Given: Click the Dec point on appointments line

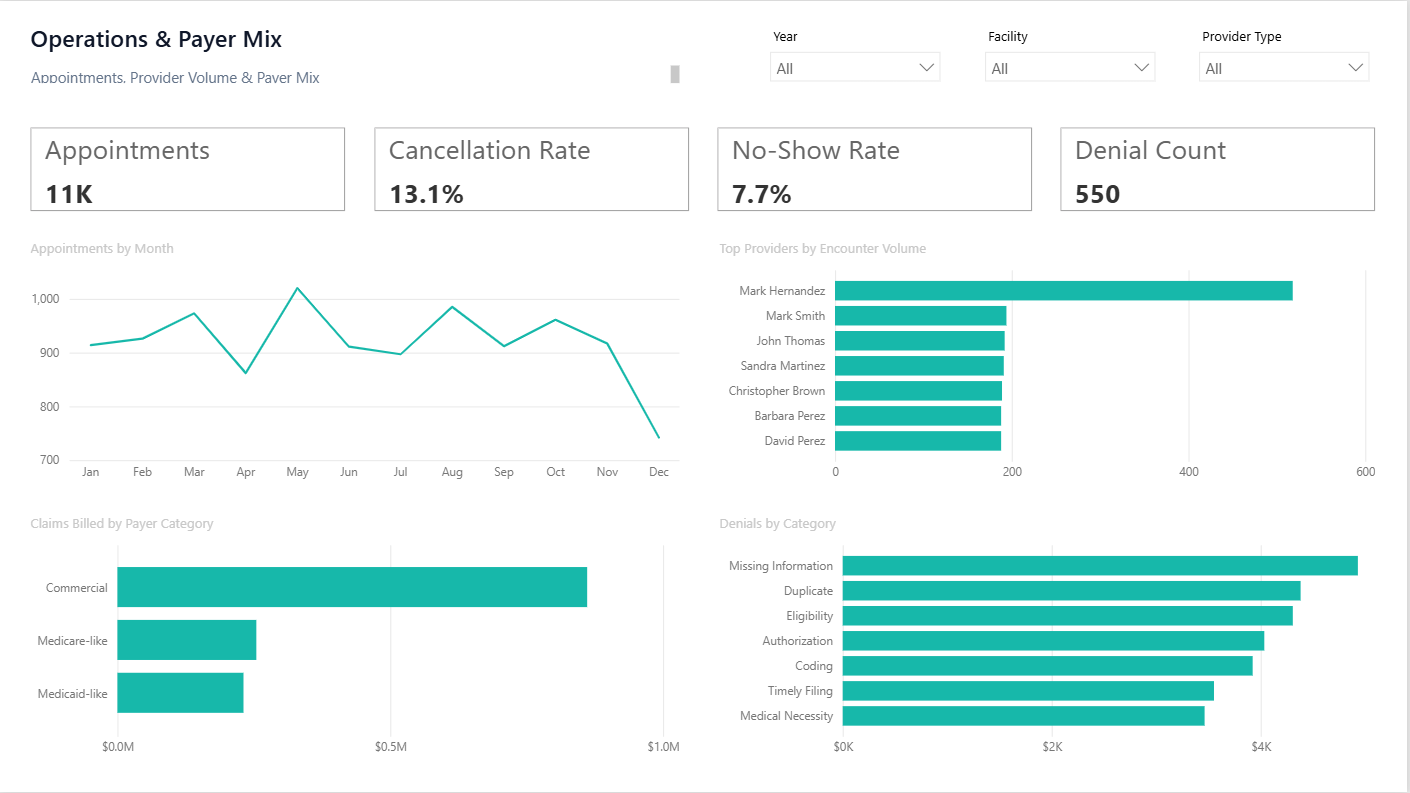Looking at the screenshot, I should (659, 438).
